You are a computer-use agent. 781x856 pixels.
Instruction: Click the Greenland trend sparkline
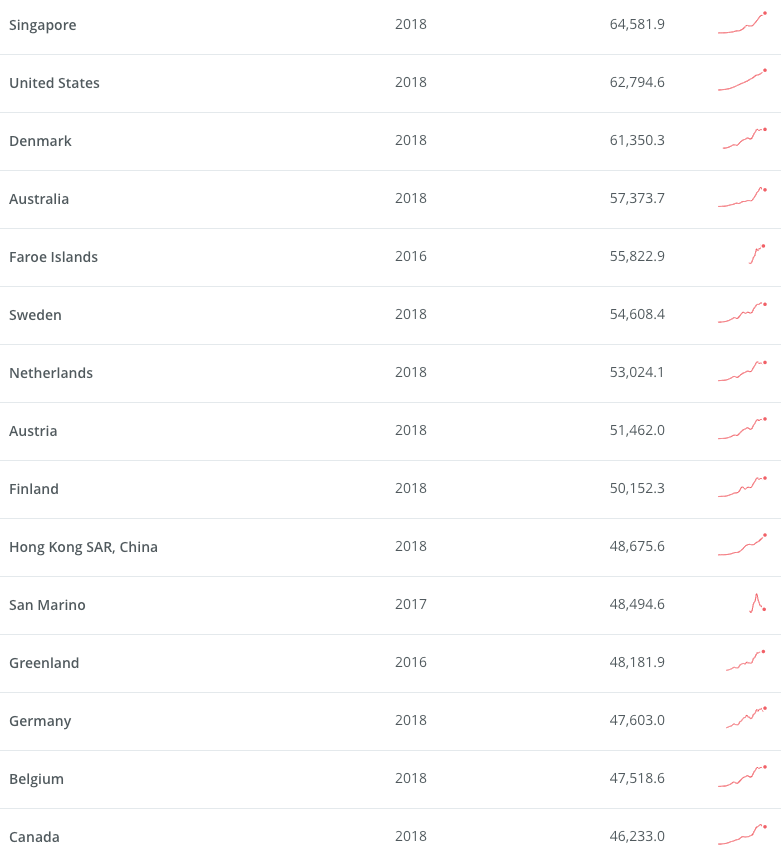(x=745, y=661)
